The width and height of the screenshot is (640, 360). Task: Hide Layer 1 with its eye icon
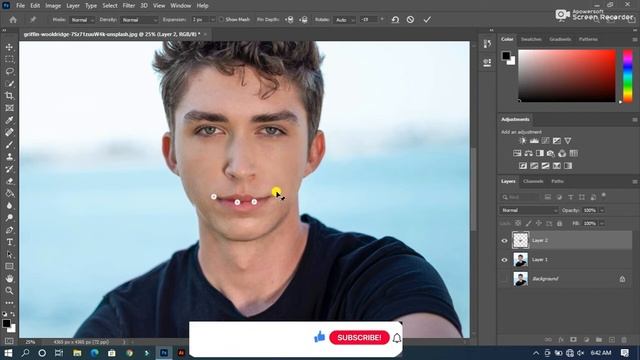click(x=504, y=260)
